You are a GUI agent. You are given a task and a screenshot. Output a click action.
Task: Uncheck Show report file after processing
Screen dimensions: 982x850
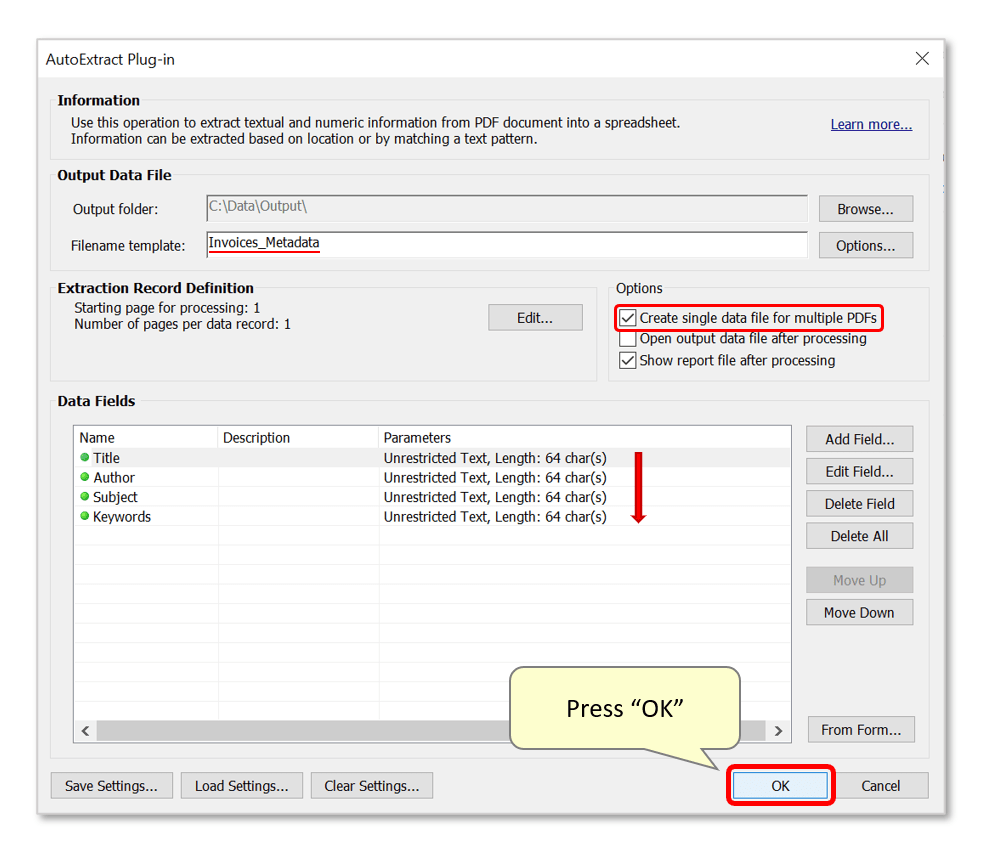(627, 360)
